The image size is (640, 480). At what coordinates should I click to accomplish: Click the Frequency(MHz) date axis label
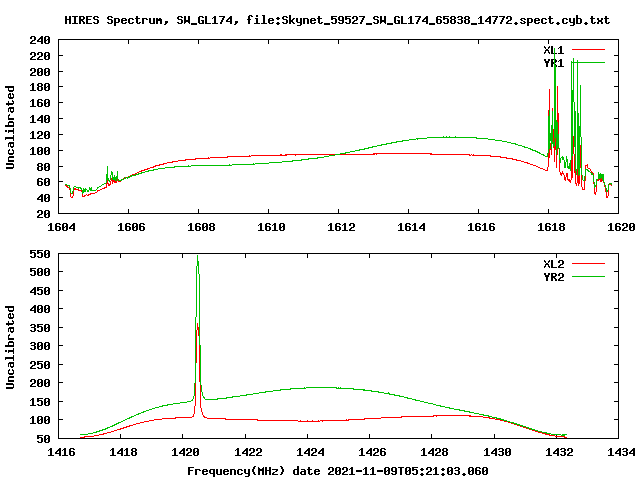(x=338, y=471)
